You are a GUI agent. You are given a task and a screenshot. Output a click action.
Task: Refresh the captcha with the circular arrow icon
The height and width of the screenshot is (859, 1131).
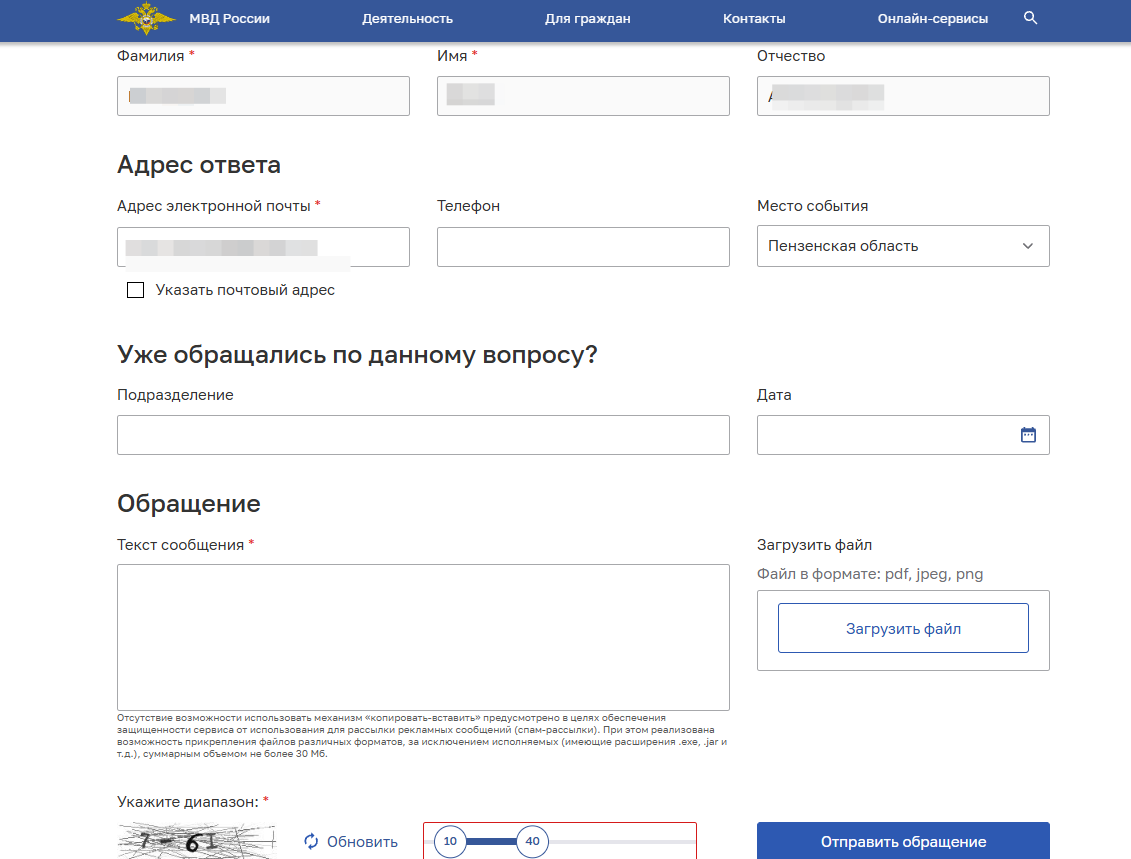pyautogui.click(x=310, y=842)
